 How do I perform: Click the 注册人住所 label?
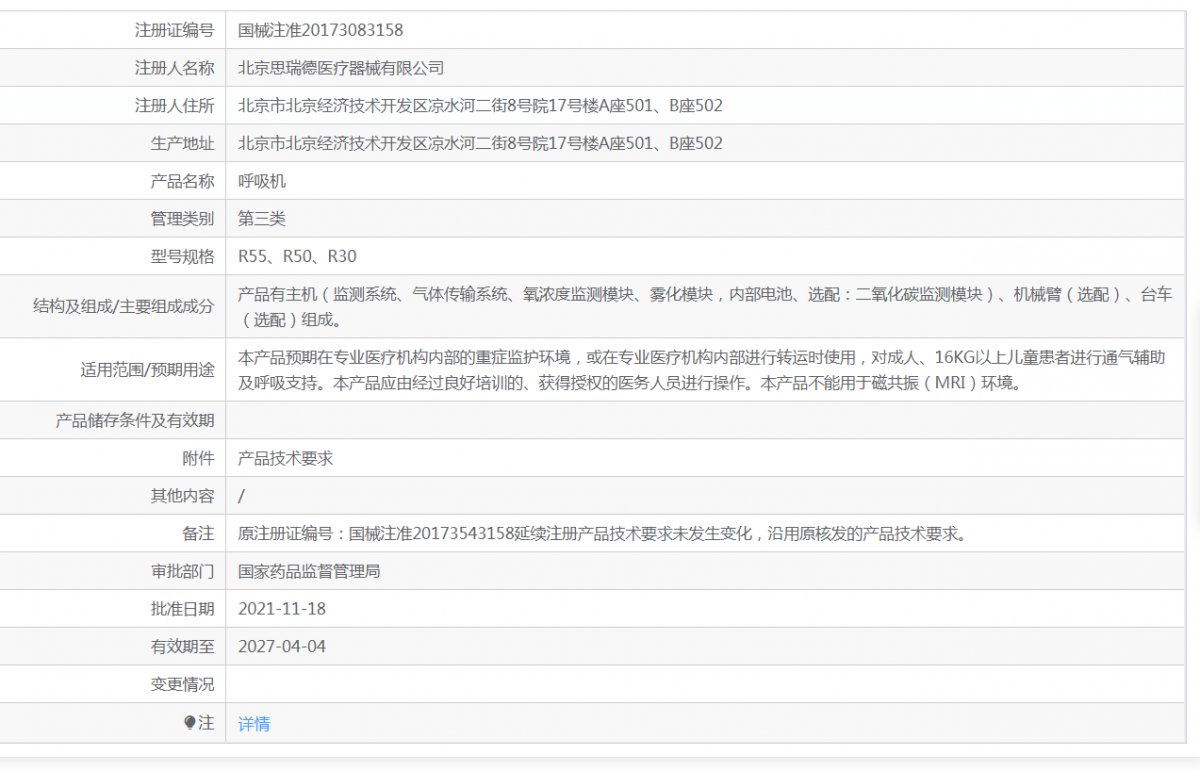click(x=174, y=106)
